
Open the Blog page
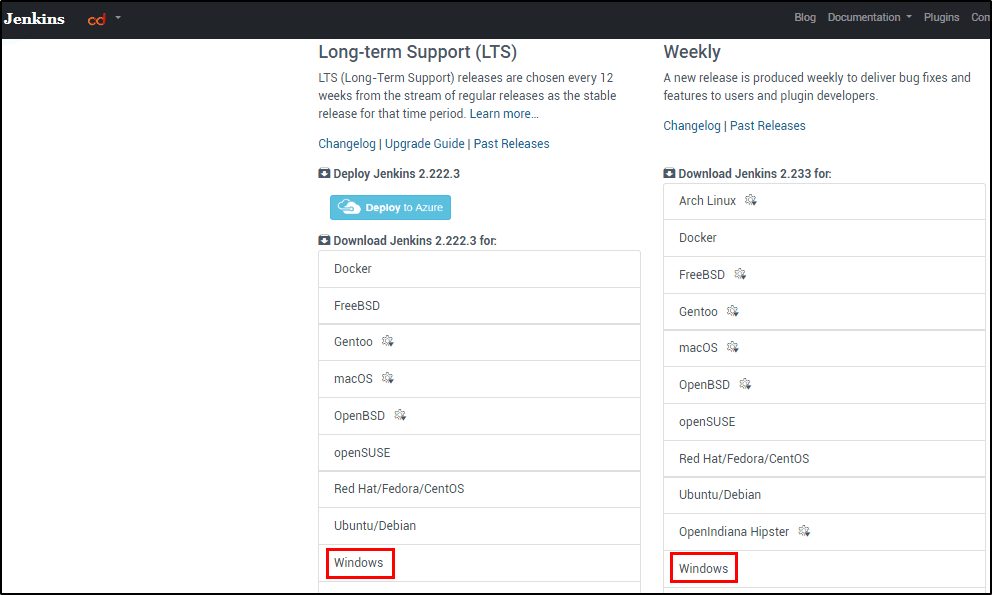coord(804,17)
